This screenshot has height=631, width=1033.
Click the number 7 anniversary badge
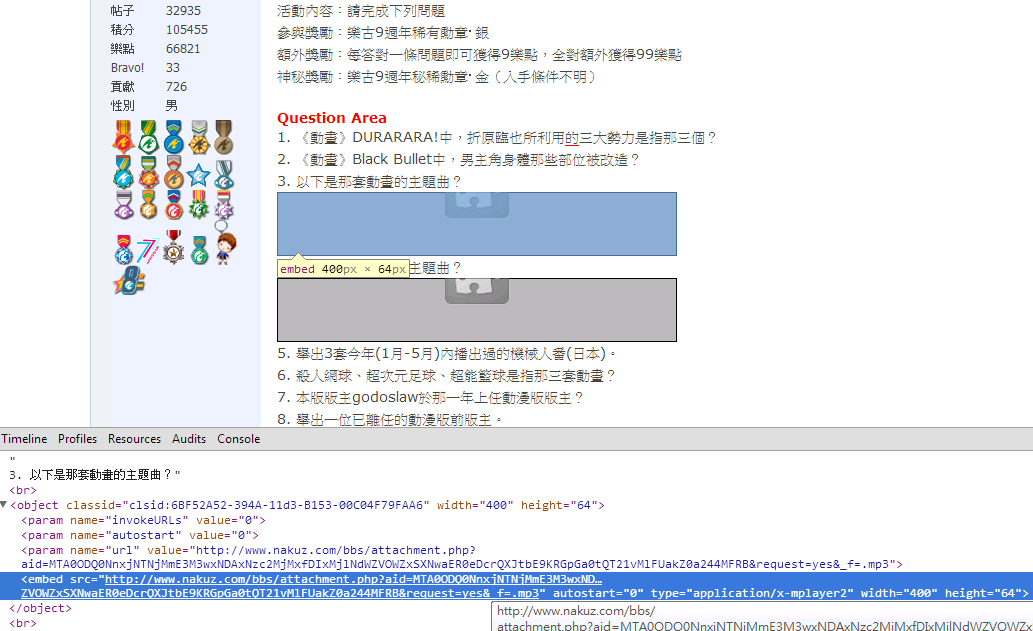click(x=148, y=250)
